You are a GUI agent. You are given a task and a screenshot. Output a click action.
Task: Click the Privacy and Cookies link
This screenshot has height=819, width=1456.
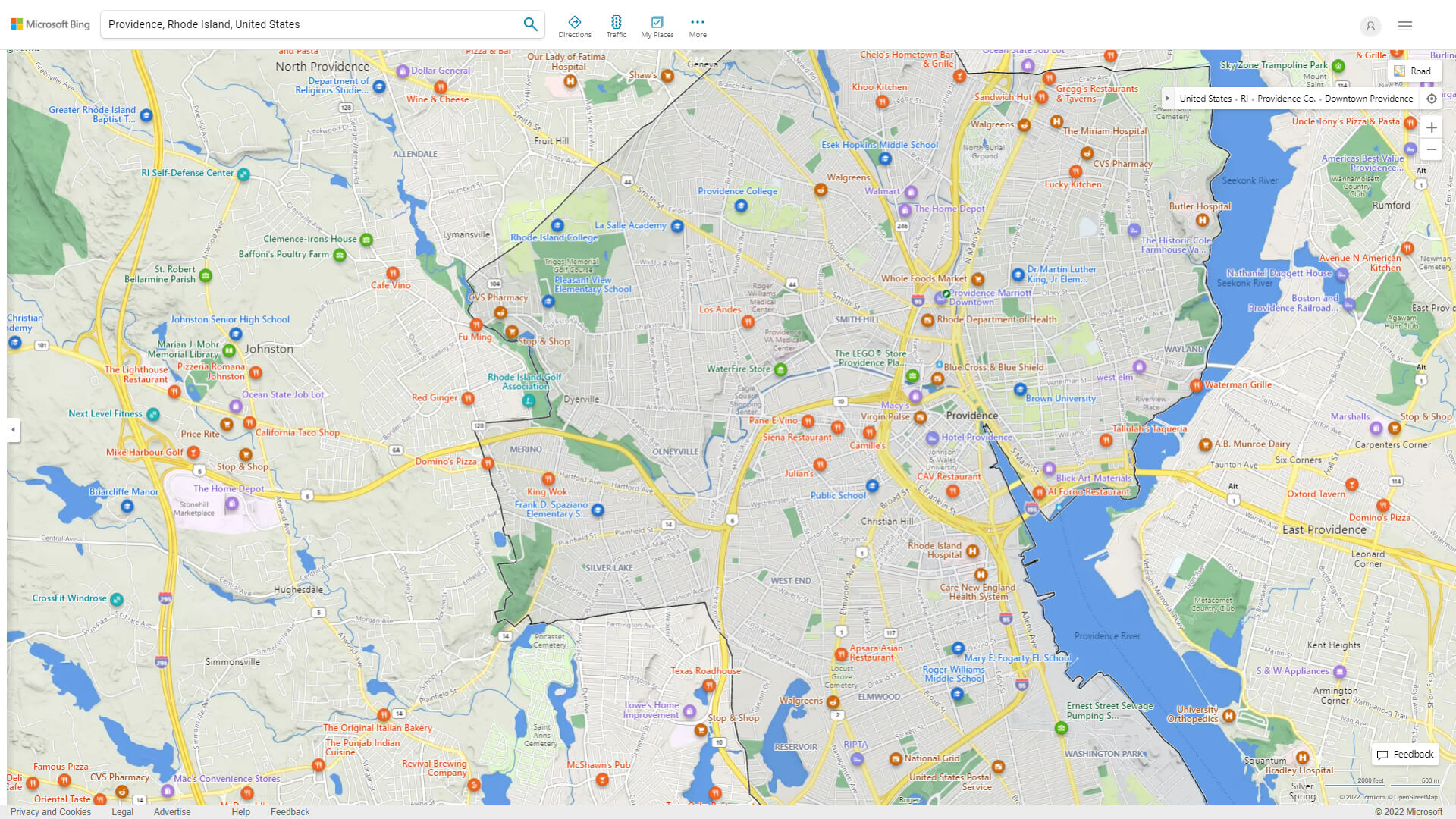[51, 811]
